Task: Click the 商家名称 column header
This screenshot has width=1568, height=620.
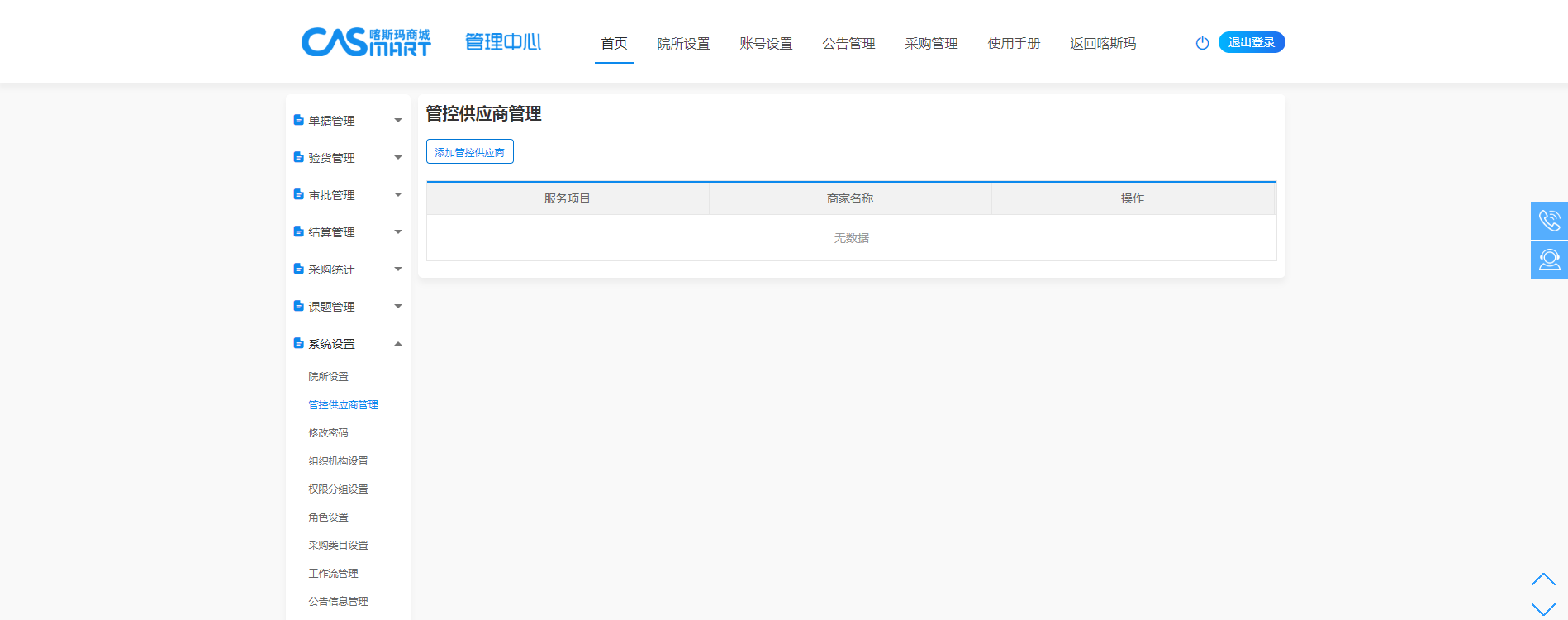Action: [850, 198]
